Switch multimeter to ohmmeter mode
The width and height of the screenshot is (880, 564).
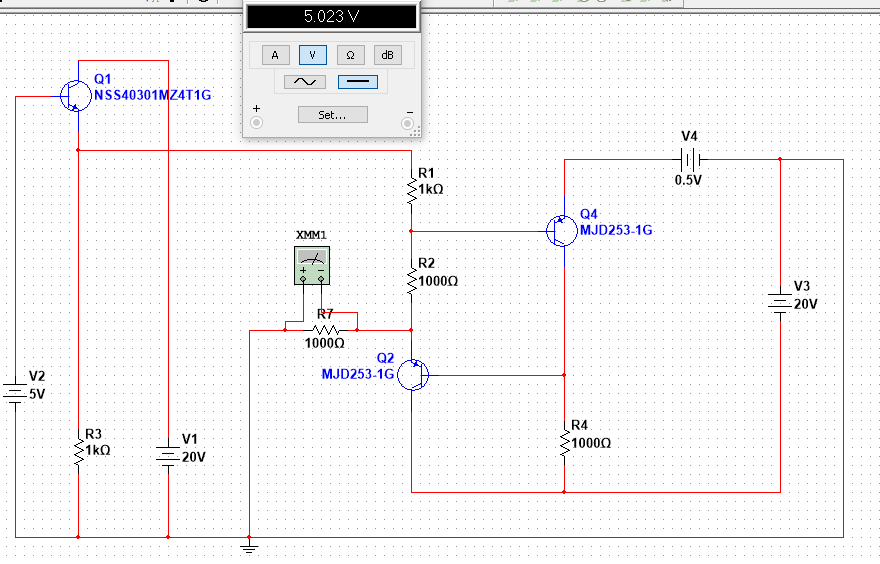[x=350, y=54]
